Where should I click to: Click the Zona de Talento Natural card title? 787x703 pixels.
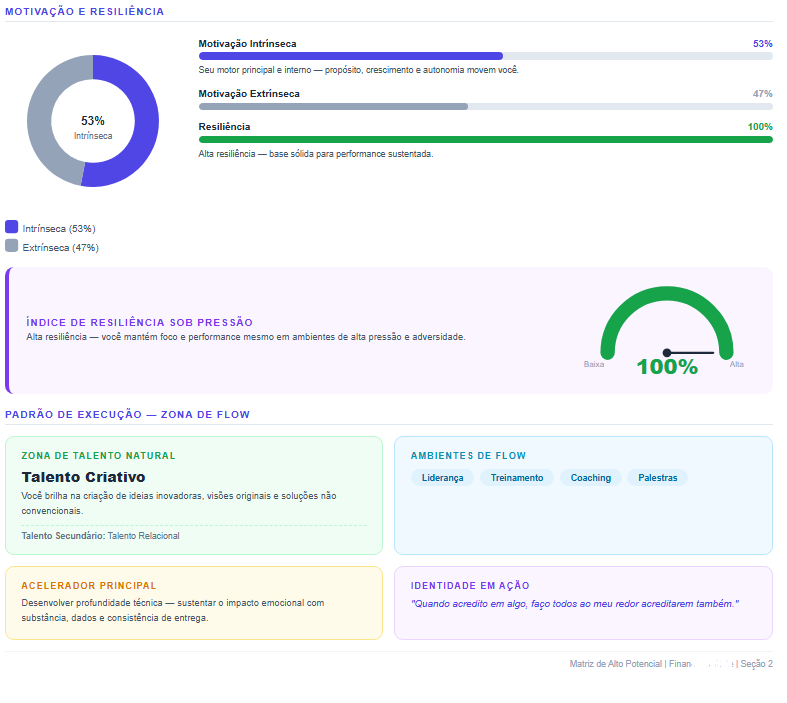(98, 456)
